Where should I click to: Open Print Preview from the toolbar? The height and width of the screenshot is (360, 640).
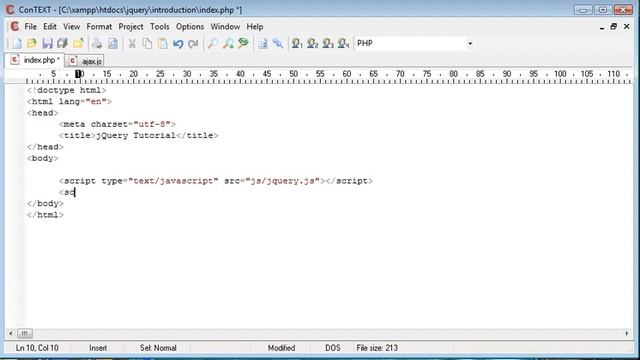tap(113, 43)
